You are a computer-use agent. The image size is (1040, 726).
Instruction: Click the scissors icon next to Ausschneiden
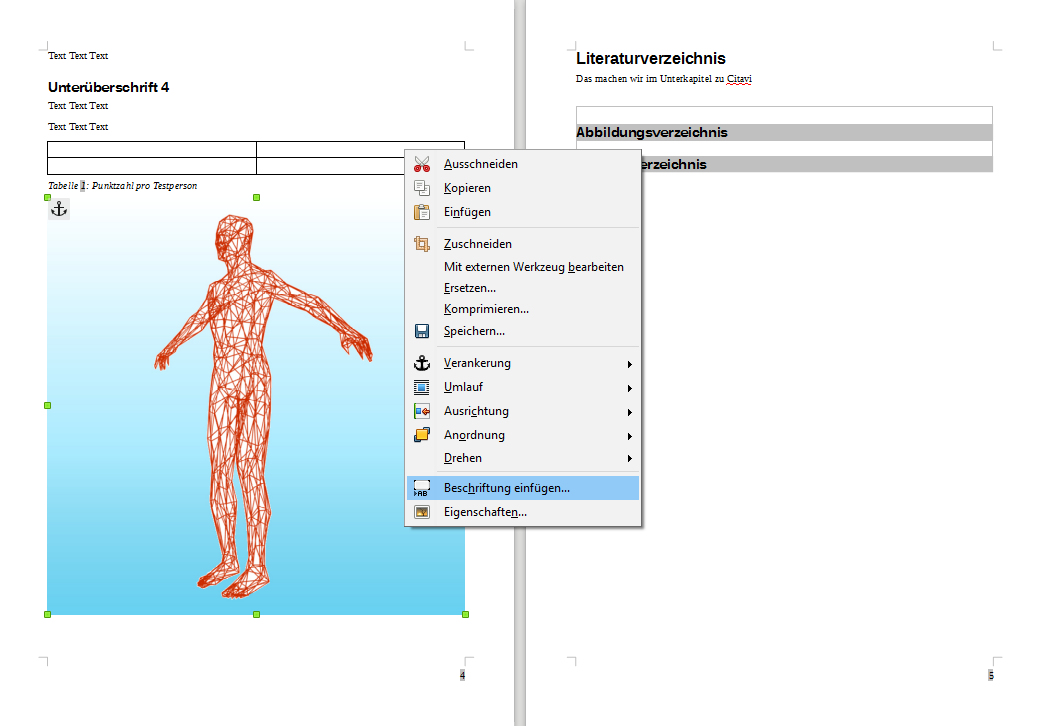coord(422,164)
